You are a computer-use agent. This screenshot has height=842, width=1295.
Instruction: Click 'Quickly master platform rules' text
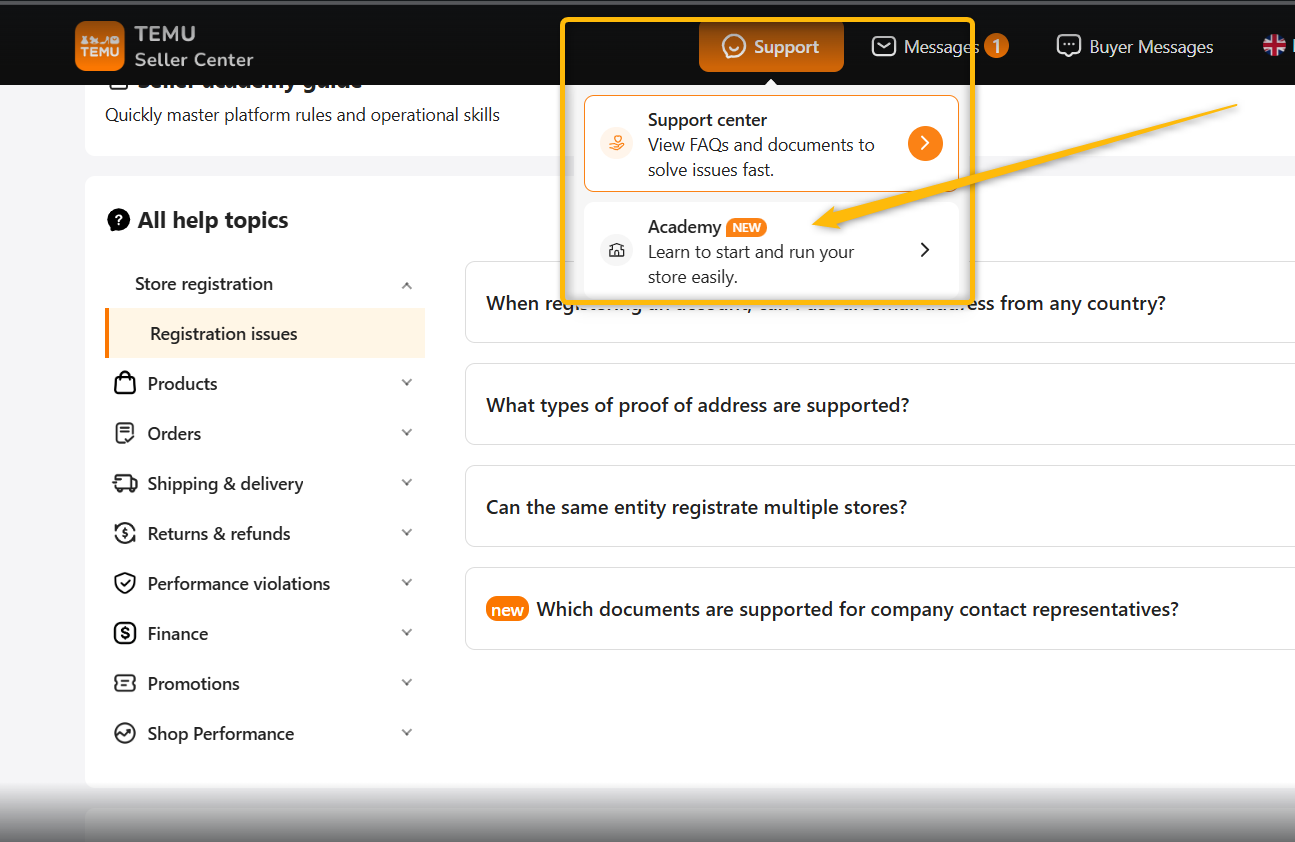(x=302, y=115)
